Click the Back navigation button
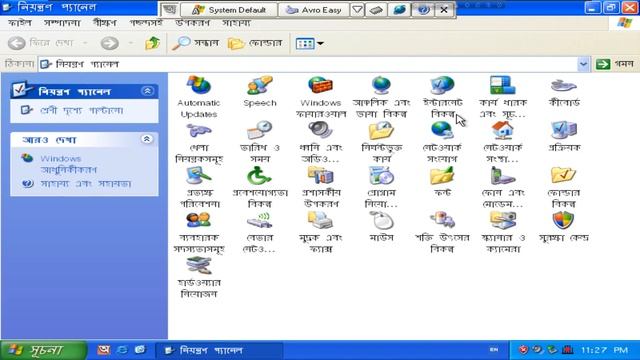This screenshot has height=360, width=640. tap(41, 43)
